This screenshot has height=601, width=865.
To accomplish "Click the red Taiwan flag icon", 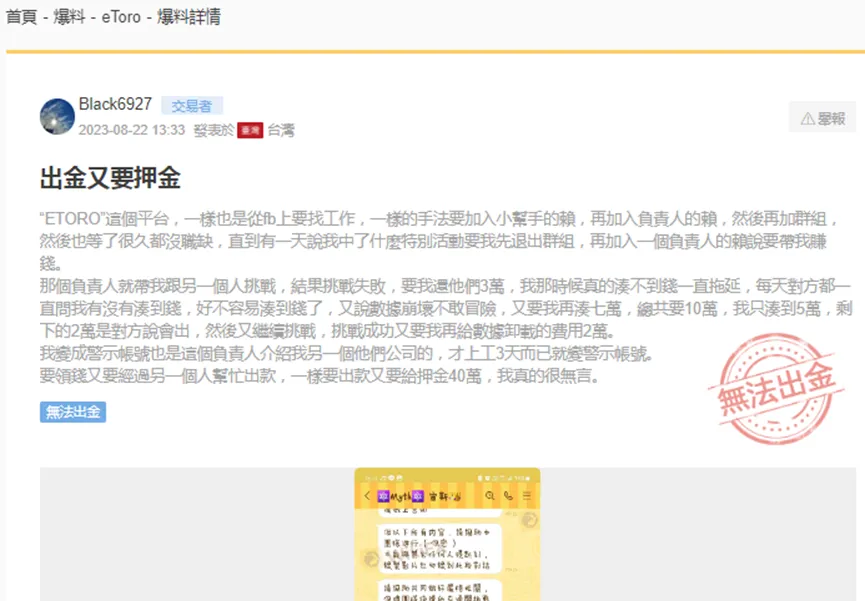I will click(x=250, y=130).
